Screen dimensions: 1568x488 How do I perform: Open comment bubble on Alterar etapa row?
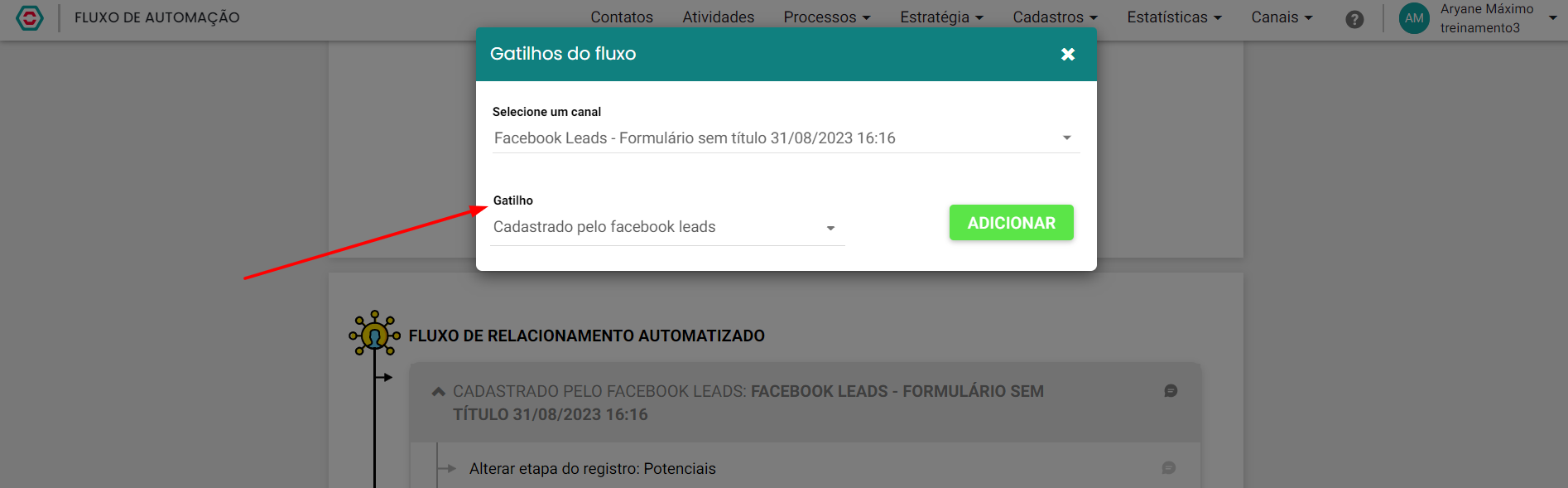(1169, 468)
